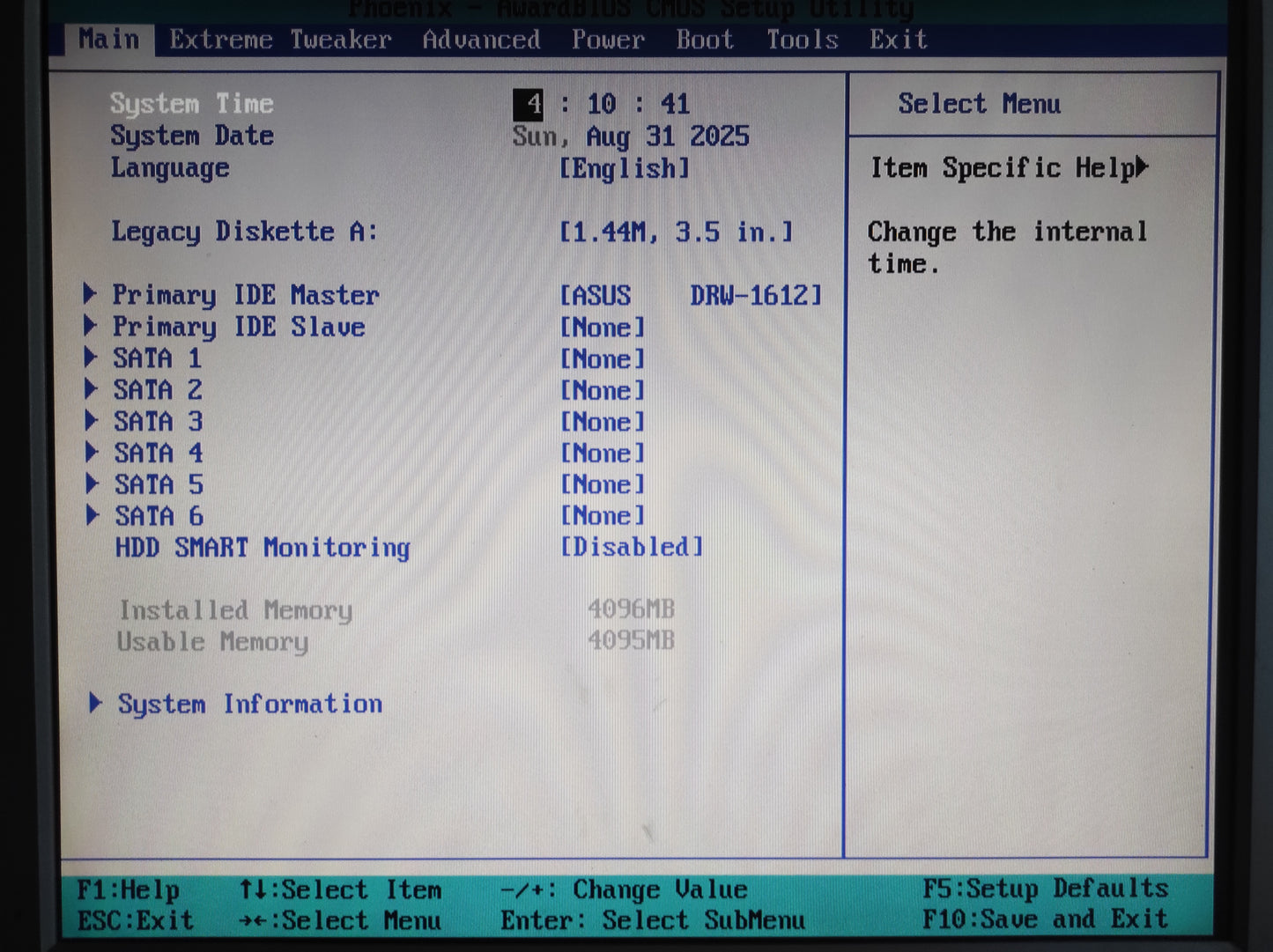The width and height of the screenshot is (1273, 952).
Task: Expand the Primary IDE Slave arrow
Action: [90, 326]
